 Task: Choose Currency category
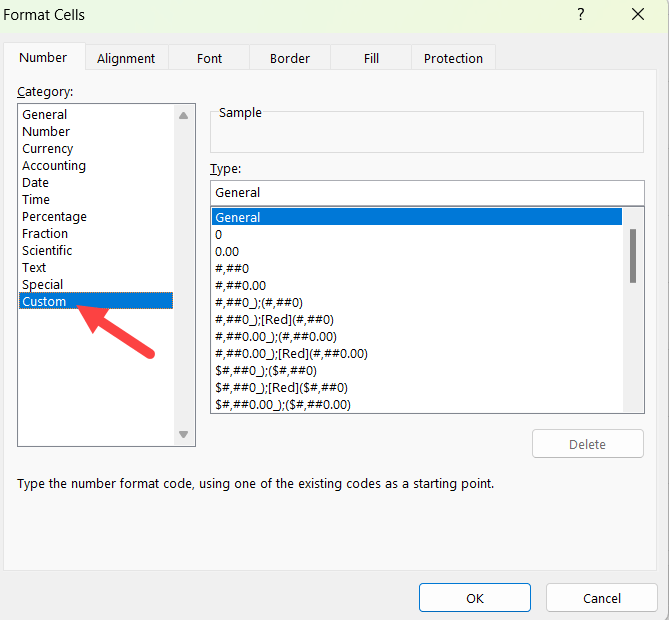(96, 148)
